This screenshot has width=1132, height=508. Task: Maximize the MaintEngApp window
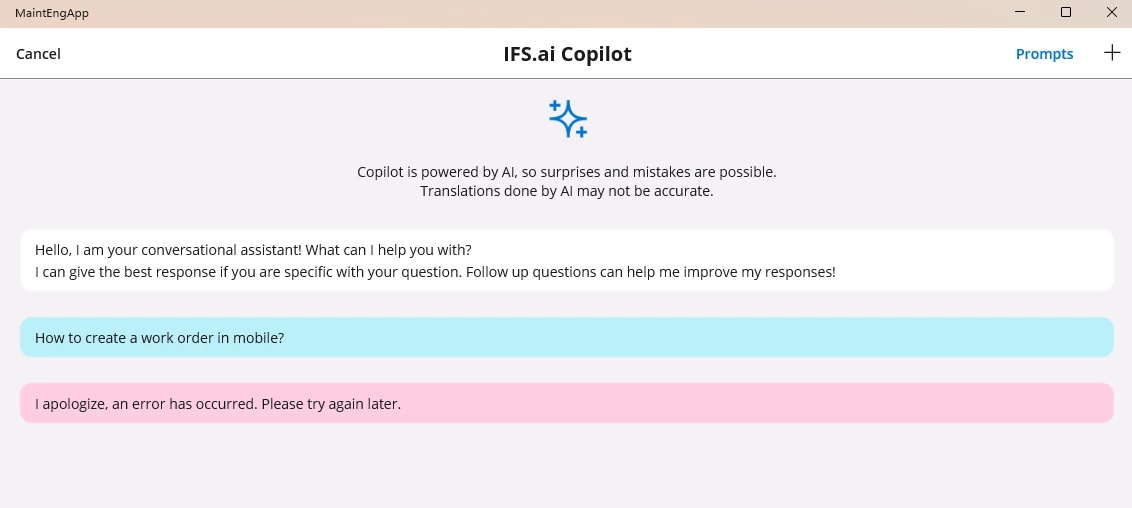coord(1066,13)
